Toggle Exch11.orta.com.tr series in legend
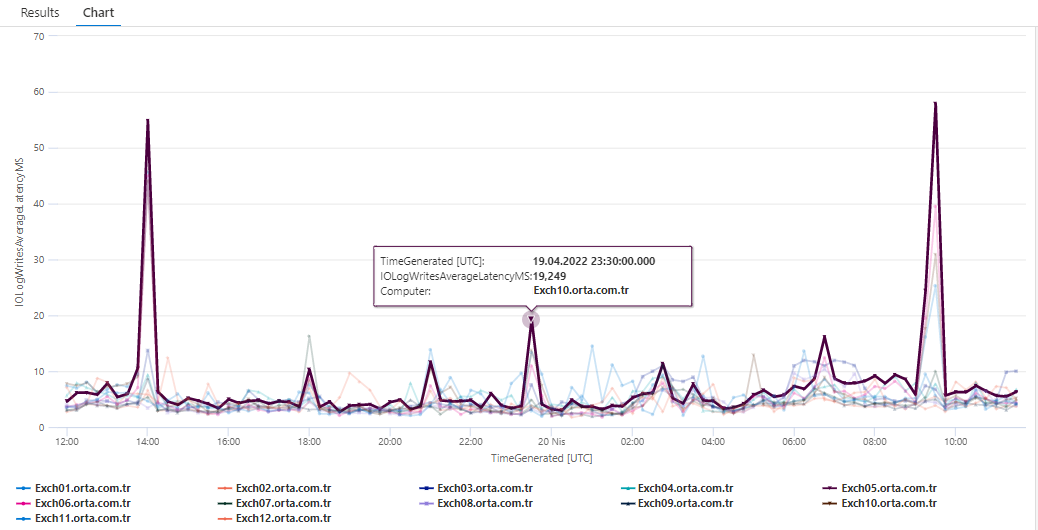1038x530 pixels. 73,518
